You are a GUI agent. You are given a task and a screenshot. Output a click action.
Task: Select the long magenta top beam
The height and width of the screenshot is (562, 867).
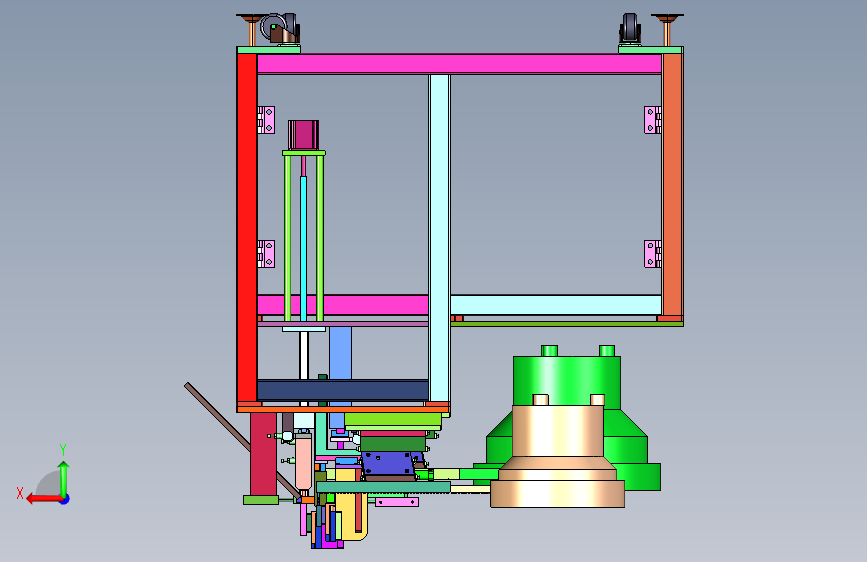459,64
